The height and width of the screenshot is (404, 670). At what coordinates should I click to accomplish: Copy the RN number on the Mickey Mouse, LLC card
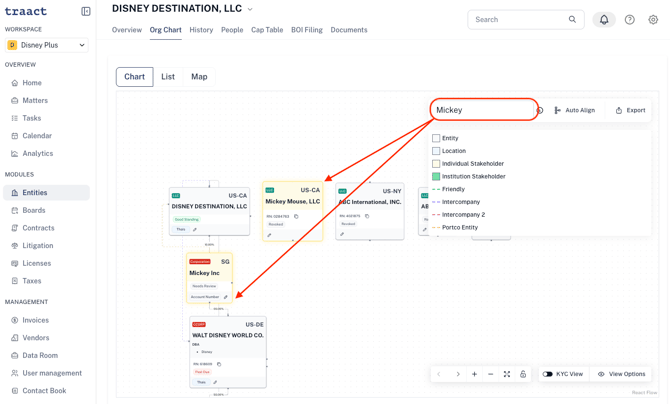click(296, 216)
